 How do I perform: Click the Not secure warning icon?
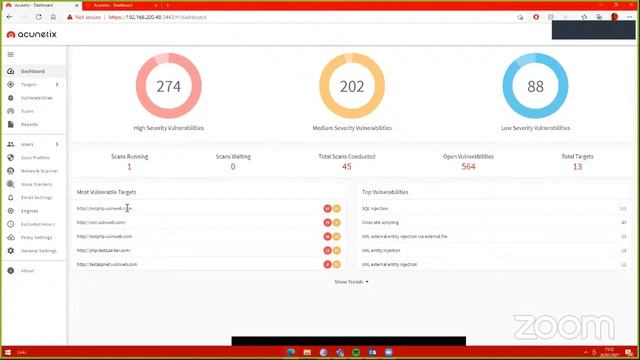point(70,17)
